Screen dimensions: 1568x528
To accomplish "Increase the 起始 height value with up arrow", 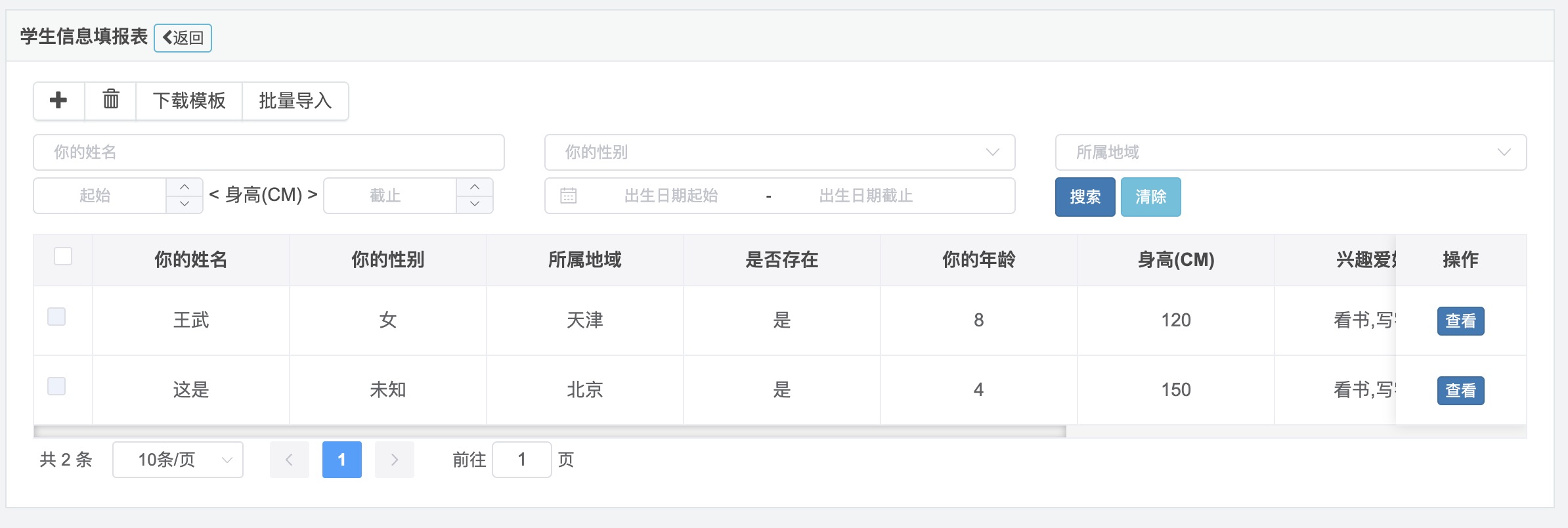I will point(185,187).
